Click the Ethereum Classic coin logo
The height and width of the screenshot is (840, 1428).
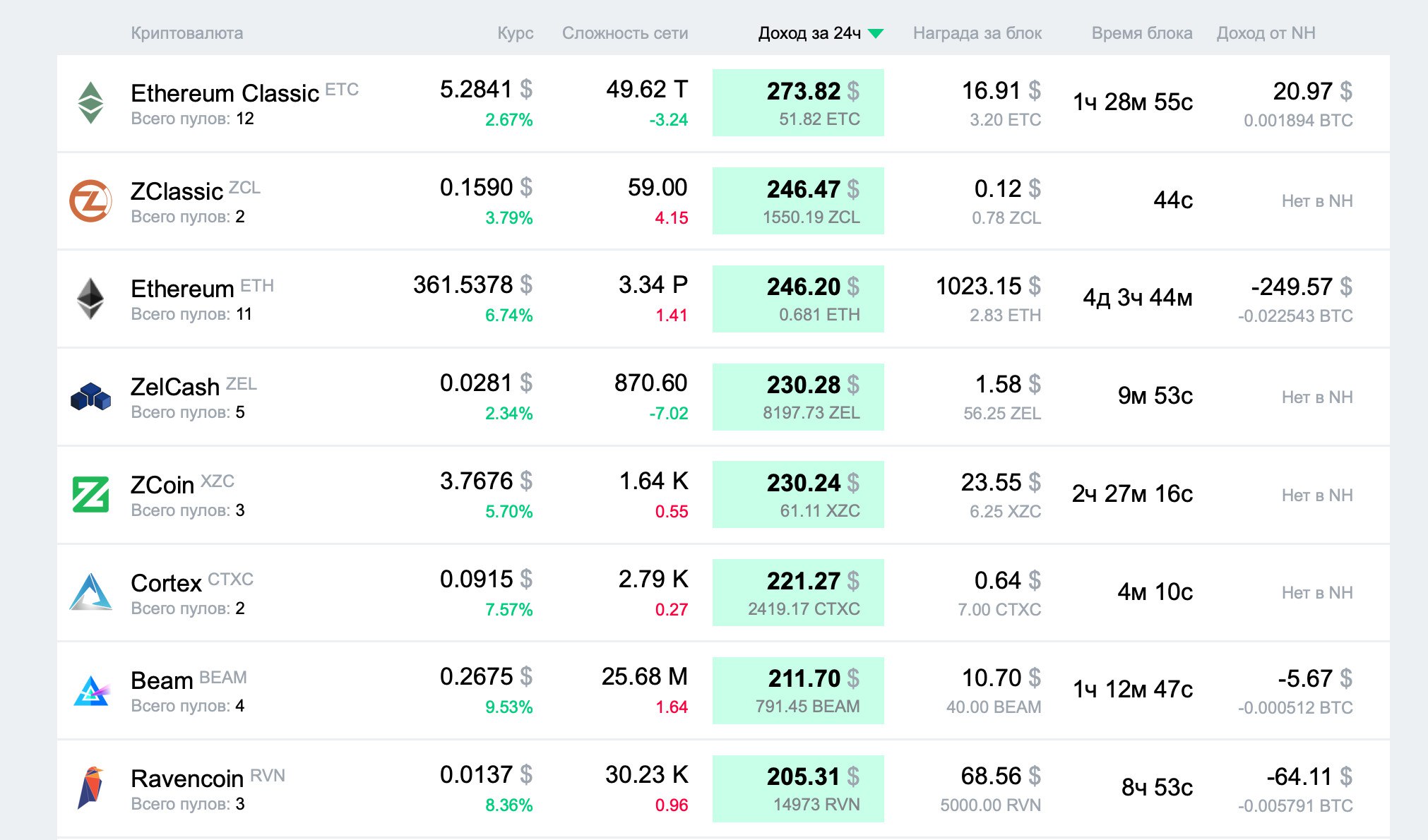point(90,103)
